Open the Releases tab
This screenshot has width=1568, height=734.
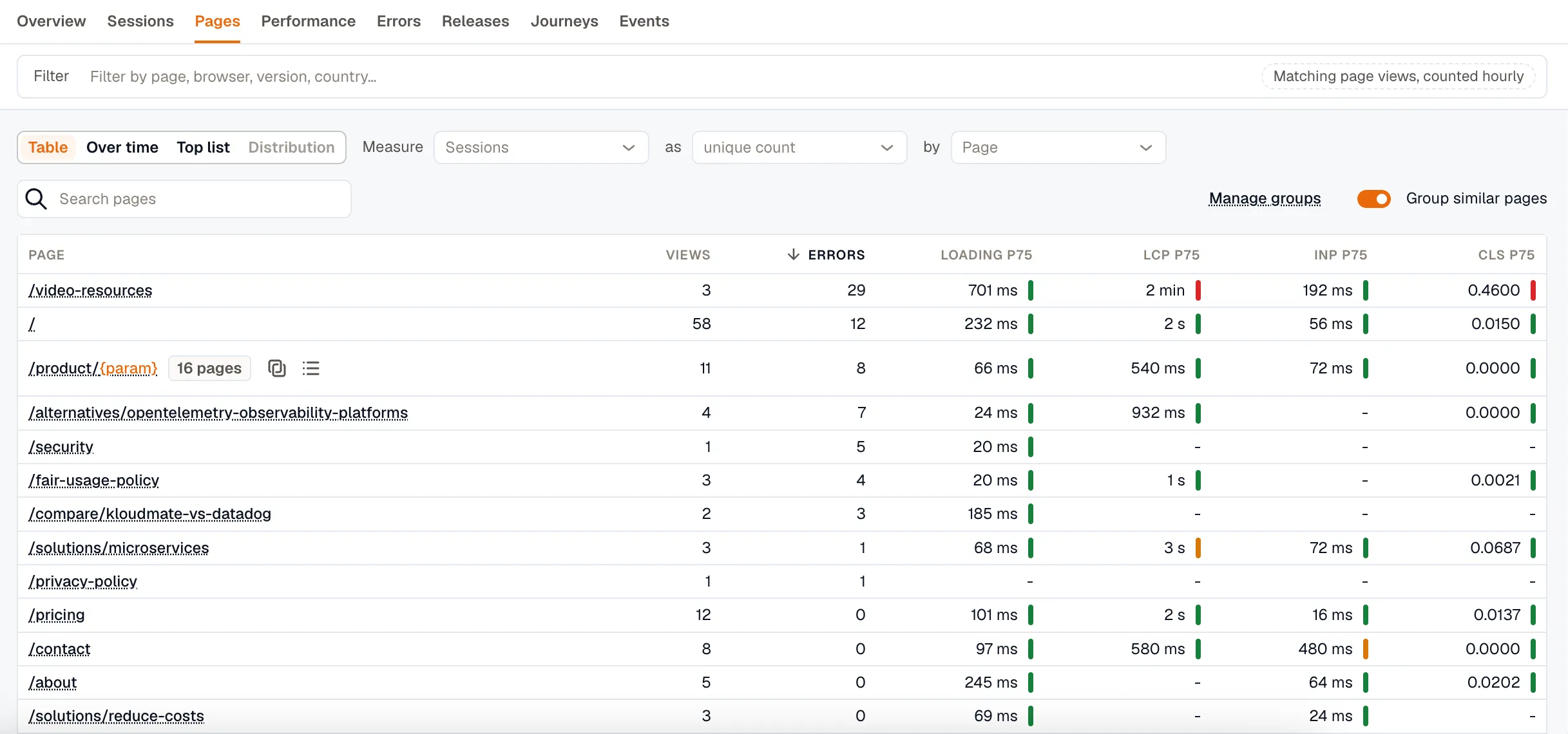coord(475,21)
